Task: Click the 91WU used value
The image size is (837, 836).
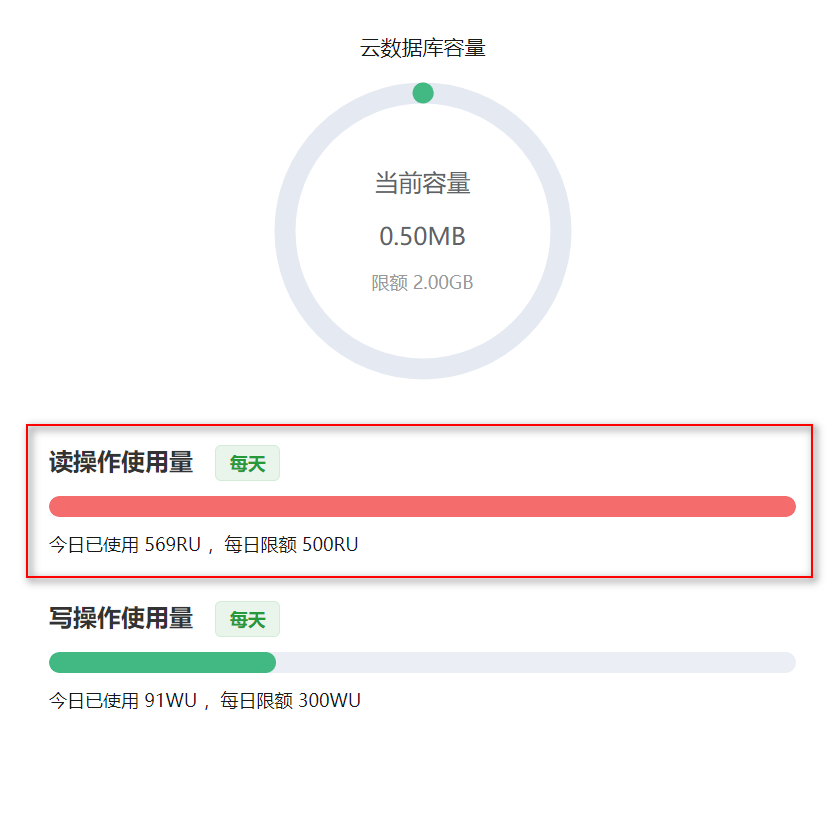Action: point(171,701)
